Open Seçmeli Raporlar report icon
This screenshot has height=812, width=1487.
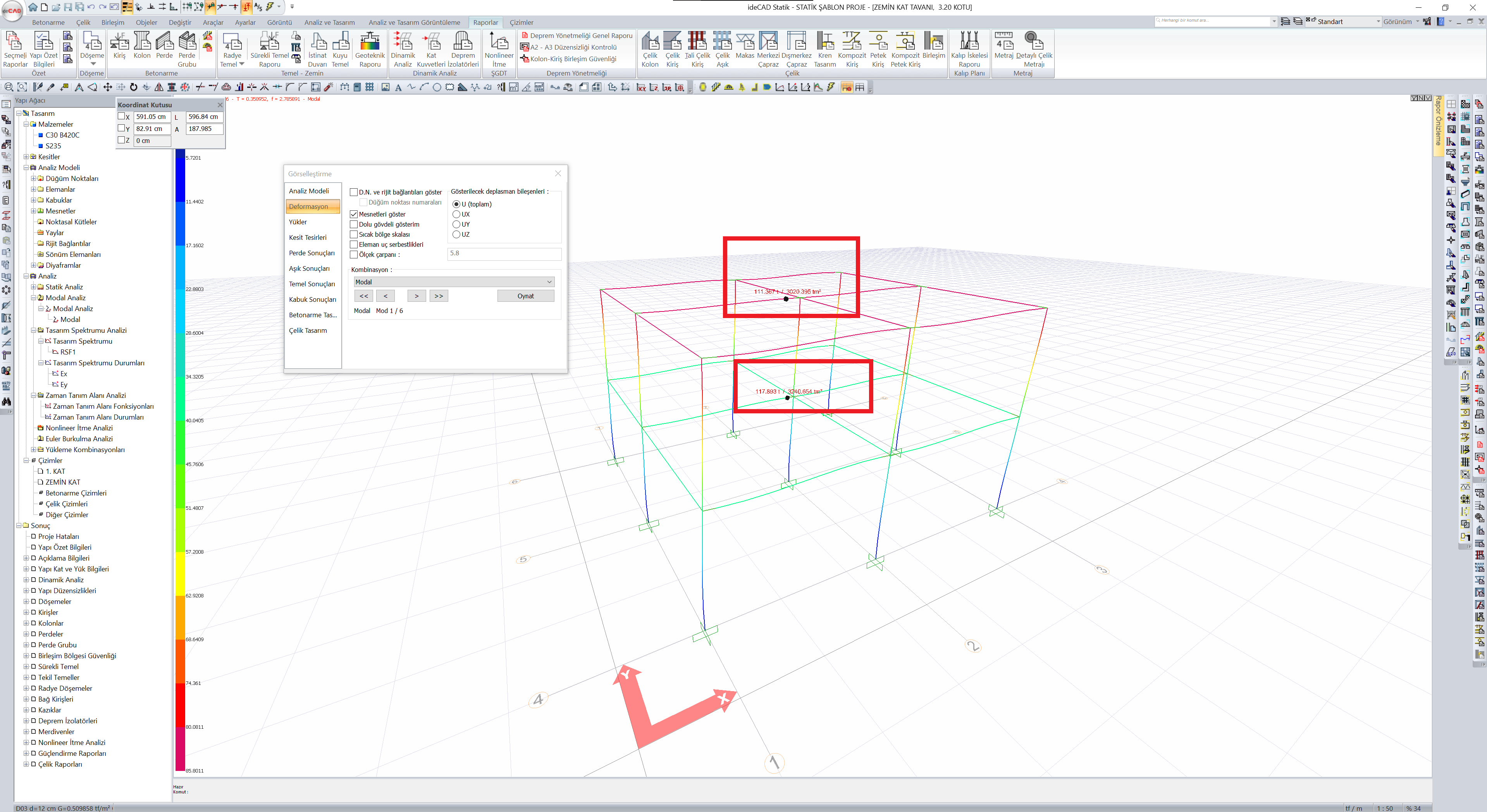click(x=15, y=50)
